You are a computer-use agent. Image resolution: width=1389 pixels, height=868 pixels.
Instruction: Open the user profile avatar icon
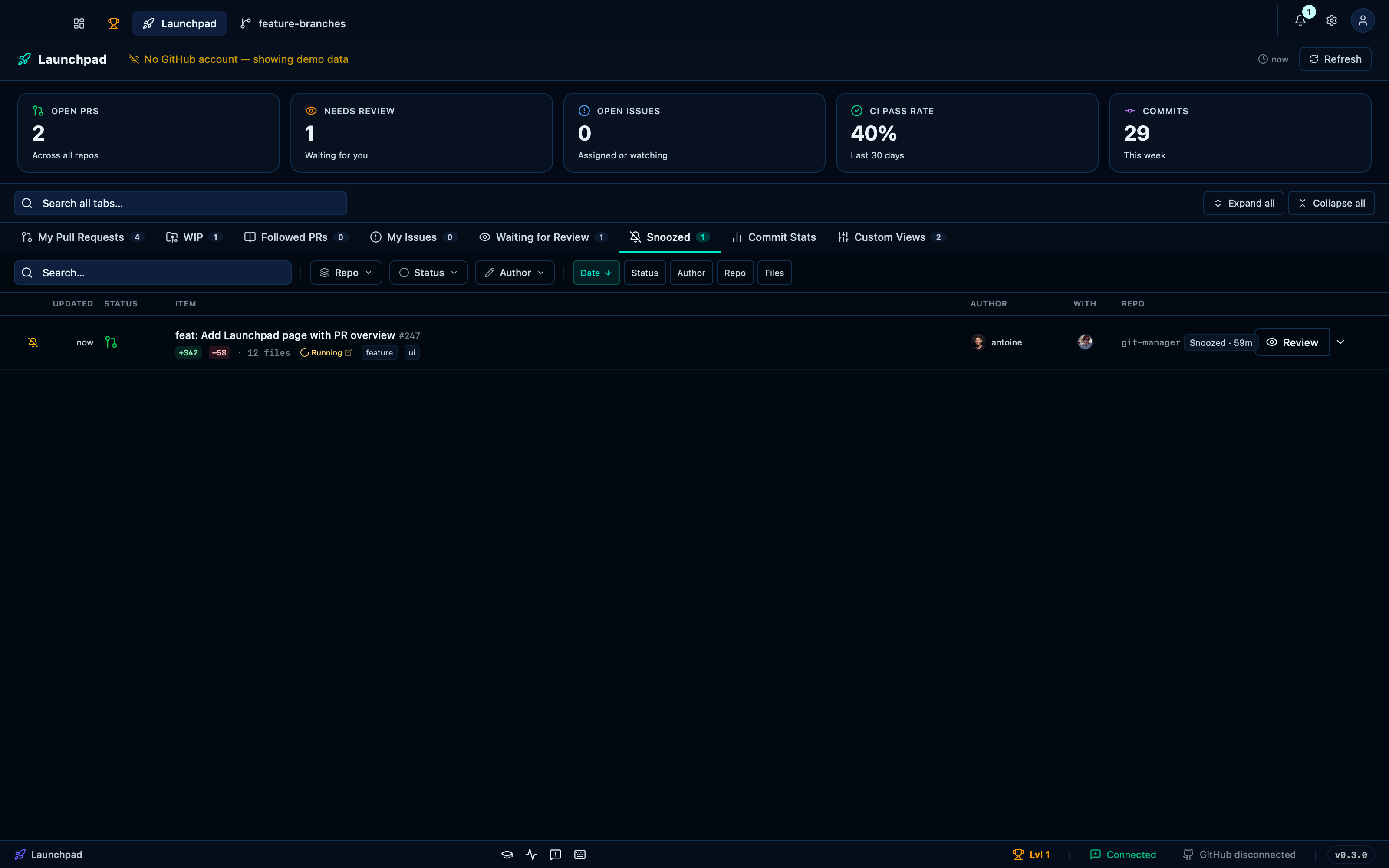coord(1363,21)
